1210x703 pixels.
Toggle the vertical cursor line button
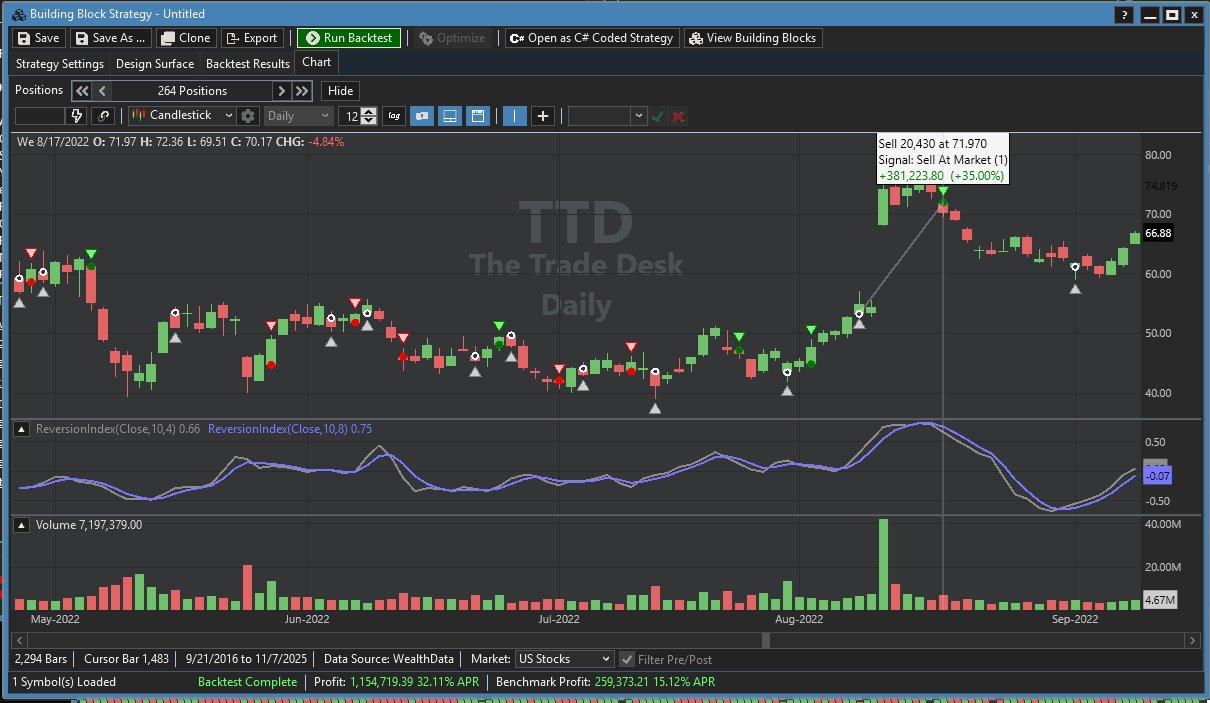coord(515,116)
